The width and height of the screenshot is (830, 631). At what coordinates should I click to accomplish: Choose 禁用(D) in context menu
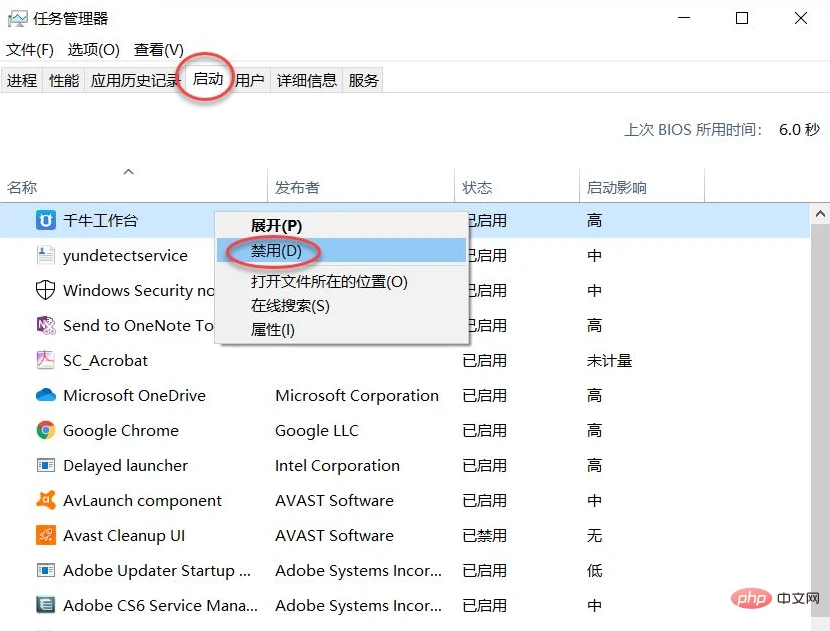(341, 250)
